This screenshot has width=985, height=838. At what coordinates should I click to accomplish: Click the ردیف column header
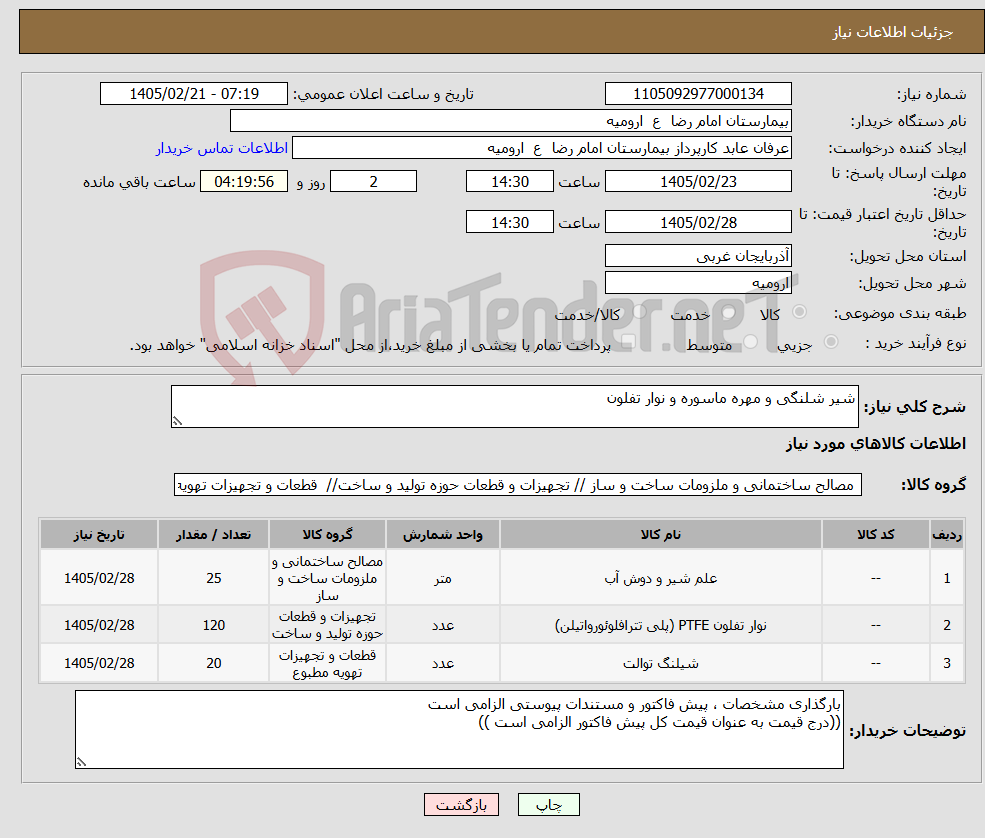click(x=947, y=535)
